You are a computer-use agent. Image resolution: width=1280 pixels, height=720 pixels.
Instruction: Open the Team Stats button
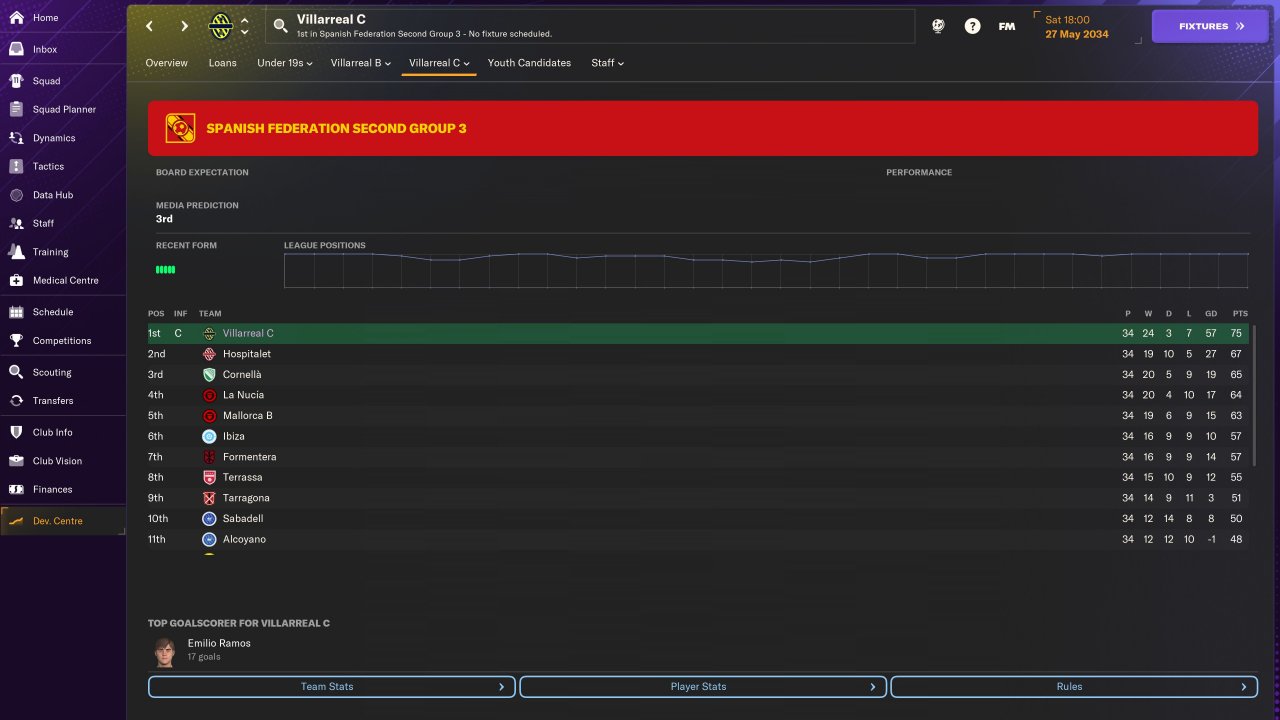click(x=331, y=687)
